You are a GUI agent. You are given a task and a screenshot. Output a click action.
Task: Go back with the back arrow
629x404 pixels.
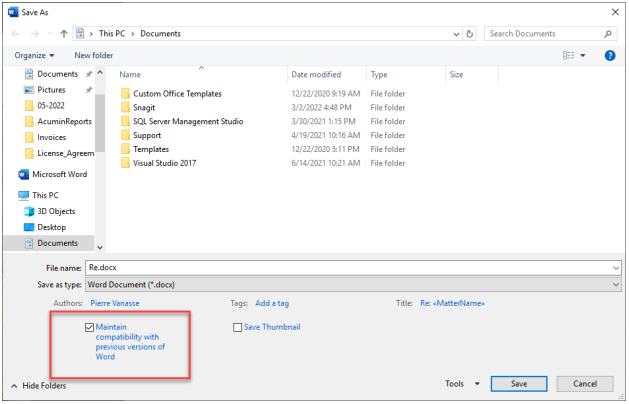tap(15, 34)
